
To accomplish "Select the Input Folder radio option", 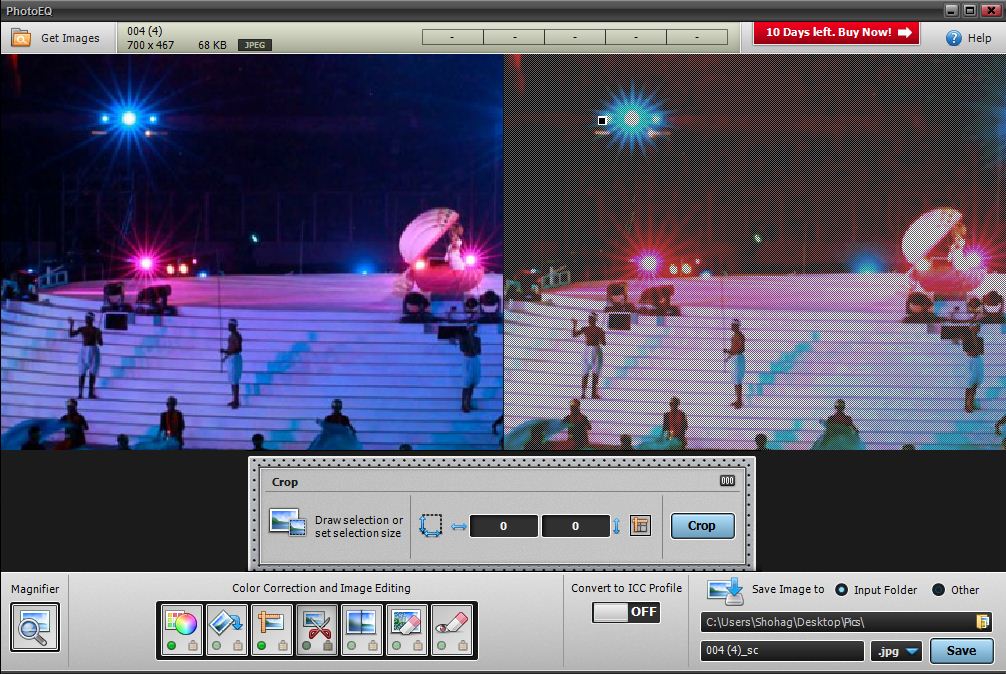I will (x=842, y=590).
